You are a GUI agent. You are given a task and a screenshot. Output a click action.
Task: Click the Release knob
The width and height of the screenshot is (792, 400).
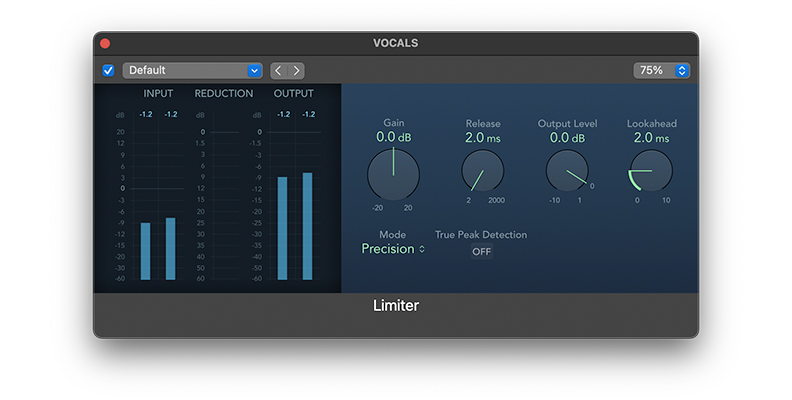pyautogui.click(x=482, y=171)
